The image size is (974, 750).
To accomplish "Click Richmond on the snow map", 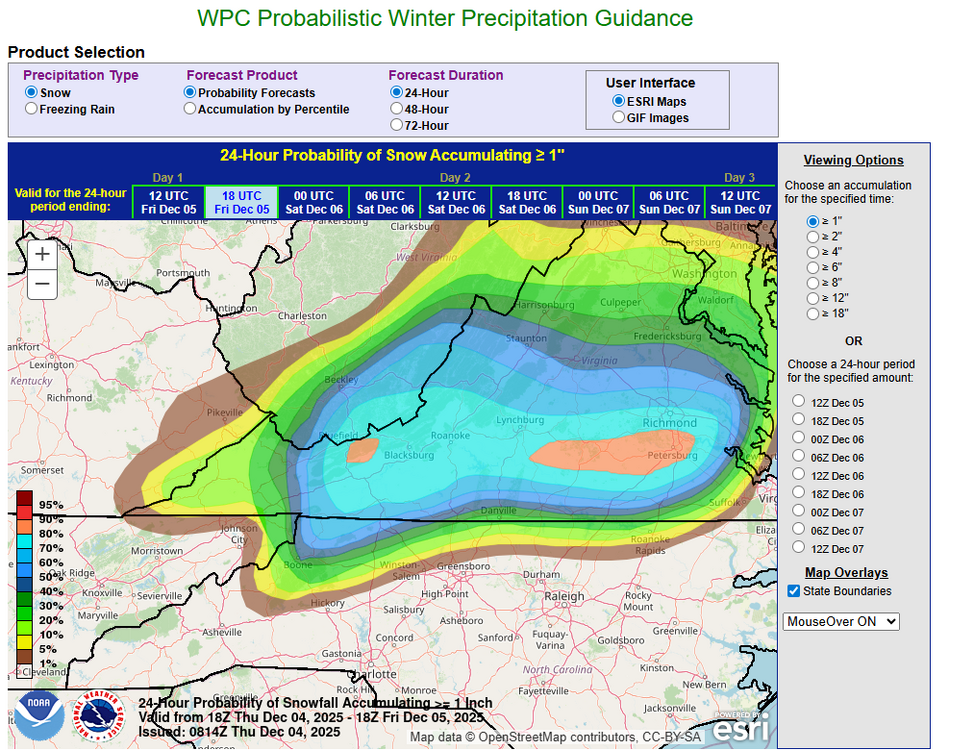I will [x=668, y=422].
